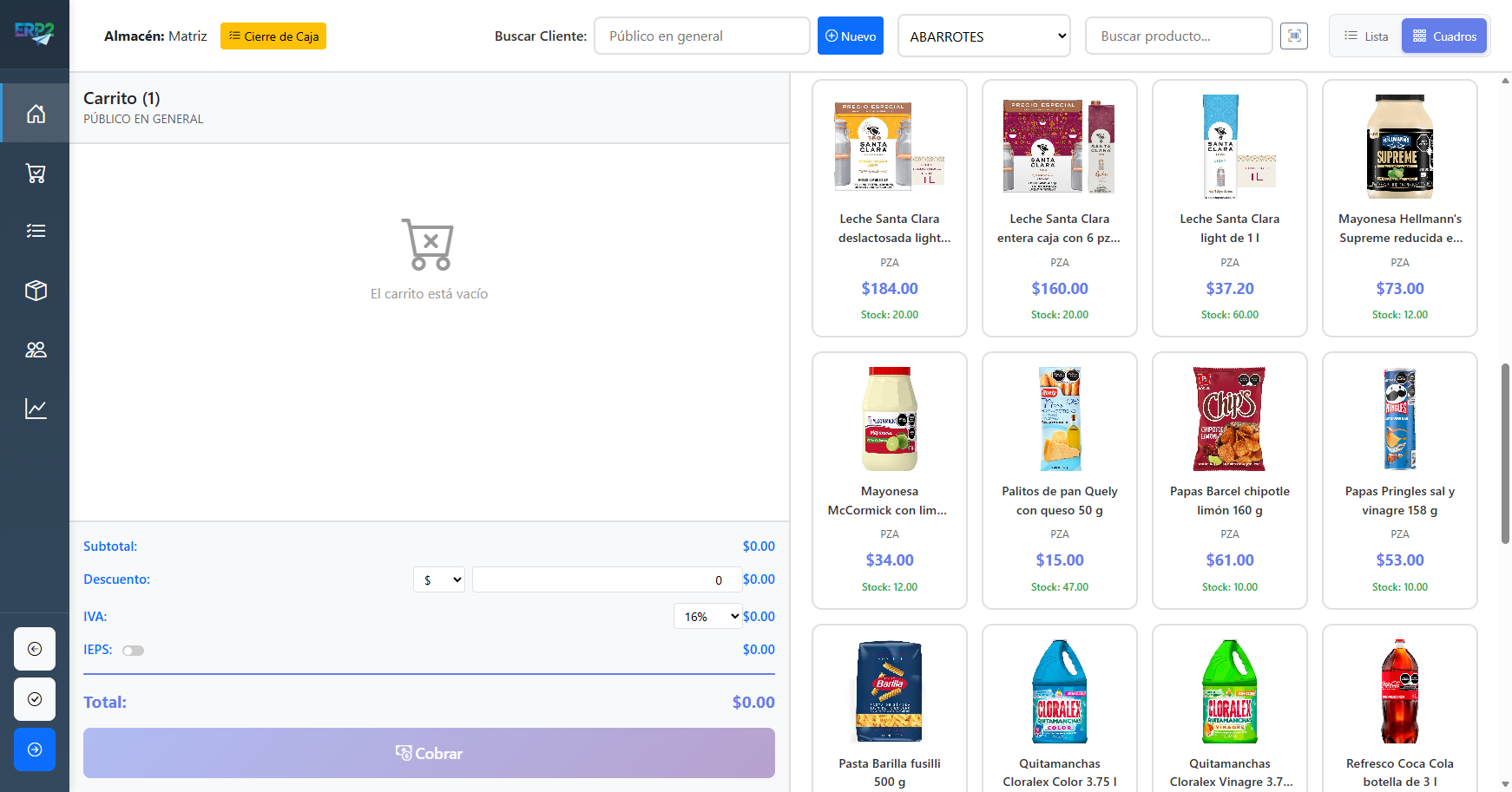The image size is (1512, 792).
Task: Open the checklist icon in sidebar
Action: (36, 231)
